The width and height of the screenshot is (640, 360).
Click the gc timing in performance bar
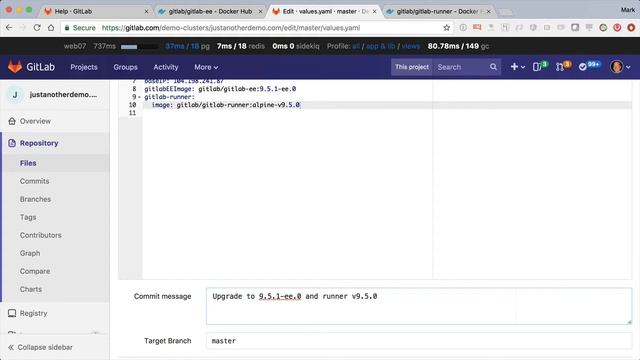[458, 46]
